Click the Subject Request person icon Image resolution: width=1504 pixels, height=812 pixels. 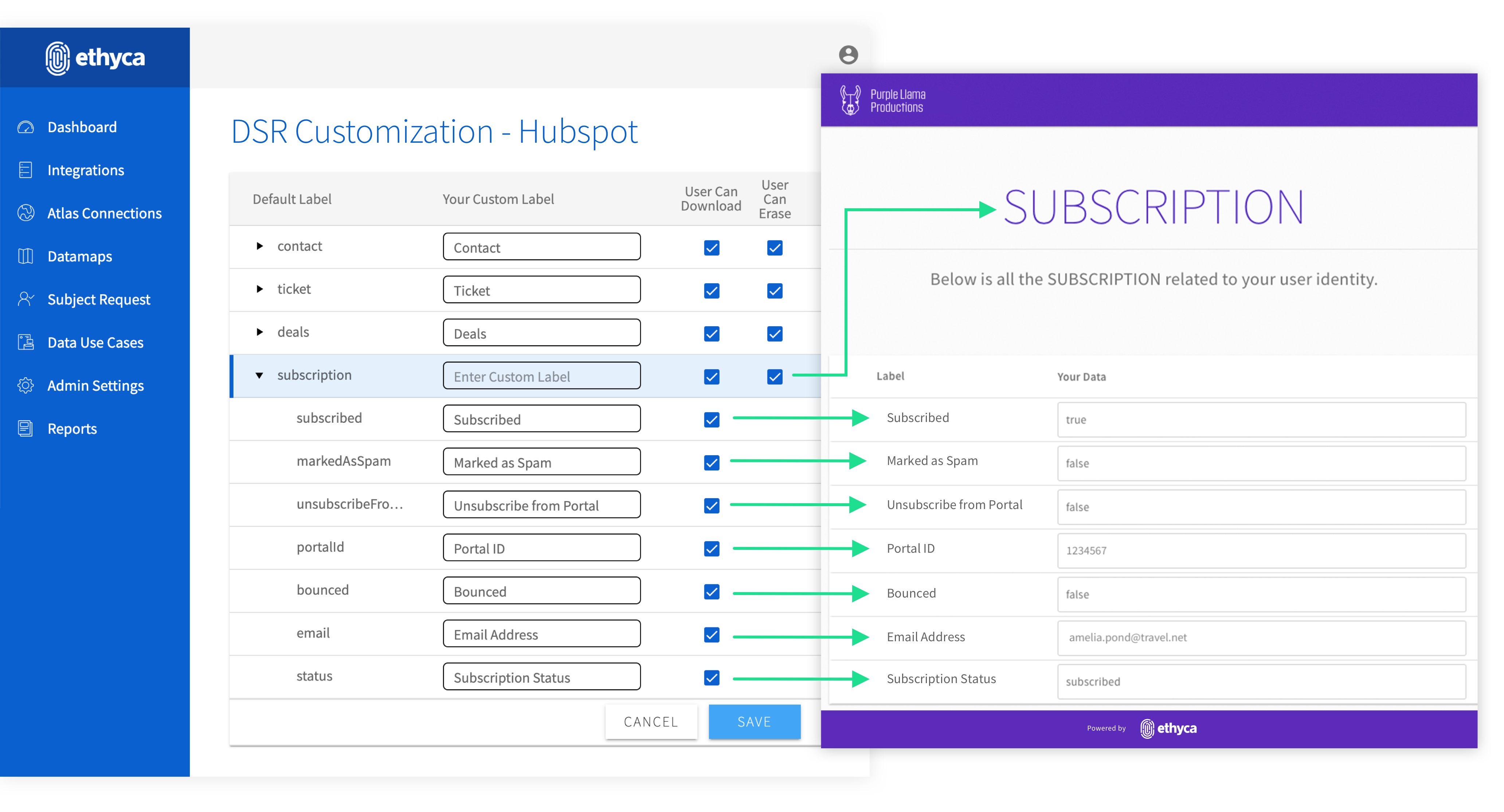click(26, 299)
